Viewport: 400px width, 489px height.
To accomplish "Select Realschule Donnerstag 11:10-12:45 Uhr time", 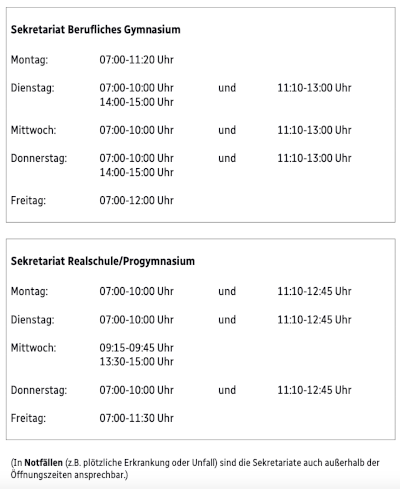I will tap(314, 390).
